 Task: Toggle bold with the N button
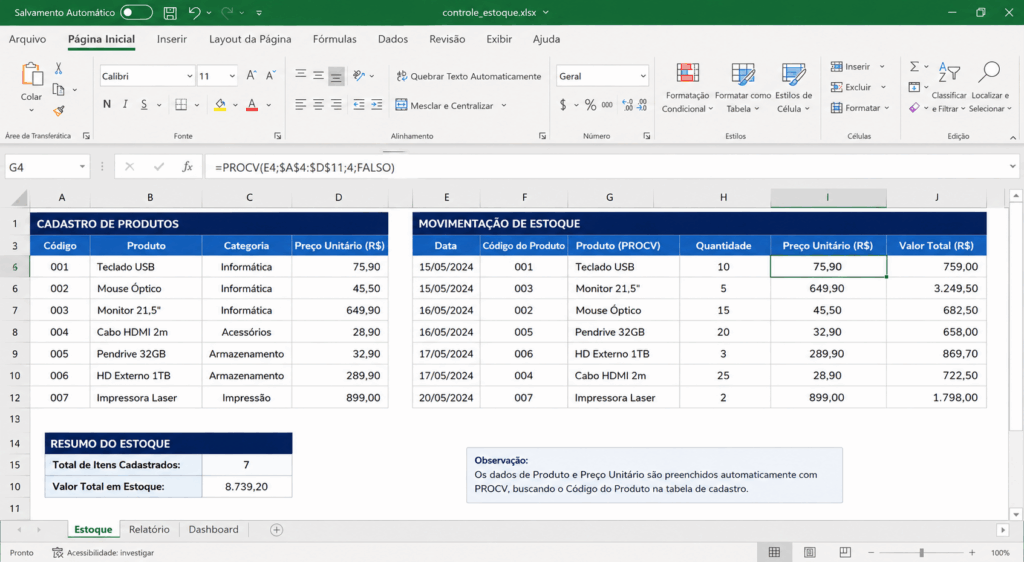(x=107, y=104)
